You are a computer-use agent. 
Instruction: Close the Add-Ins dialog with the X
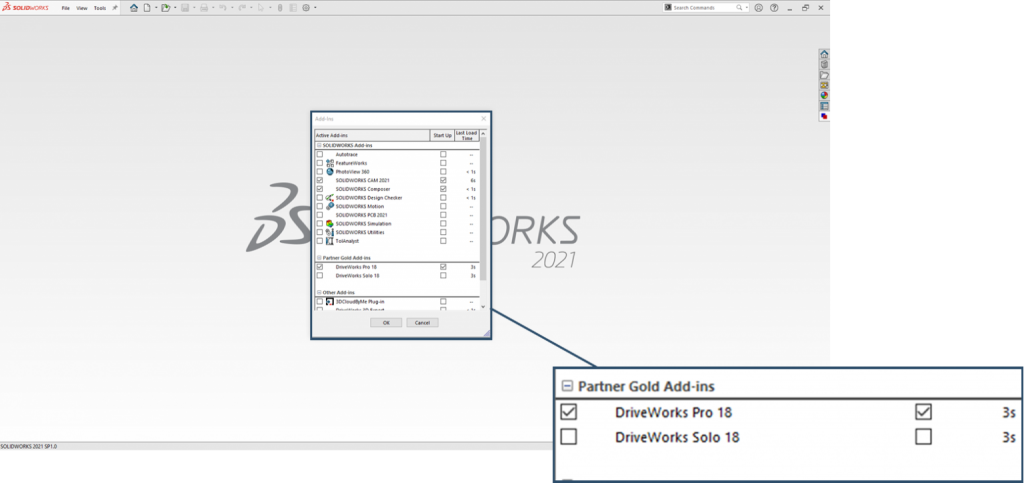pos(483,119)
